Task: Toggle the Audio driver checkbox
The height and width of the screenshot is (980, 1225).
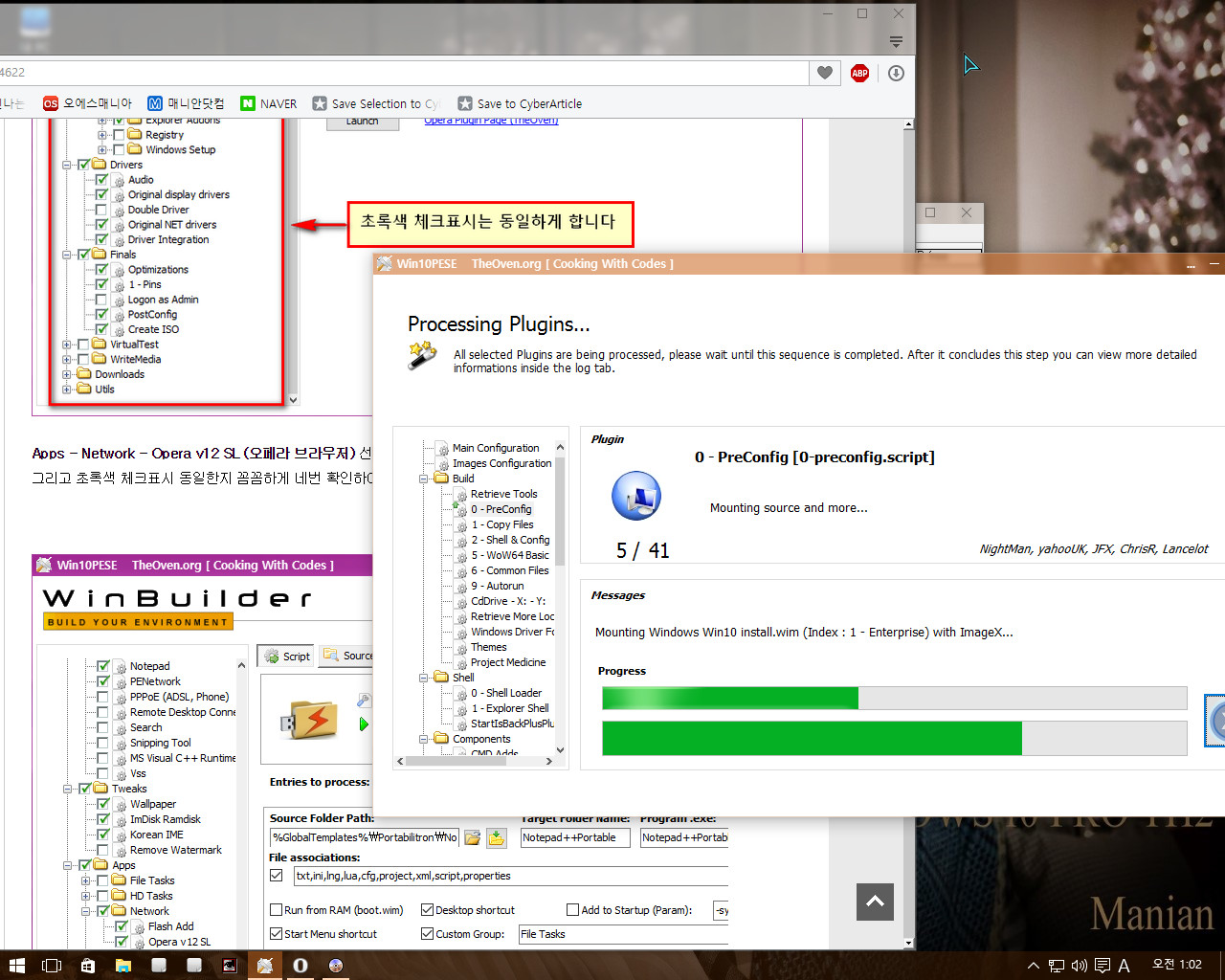Action: coord(101,180)
